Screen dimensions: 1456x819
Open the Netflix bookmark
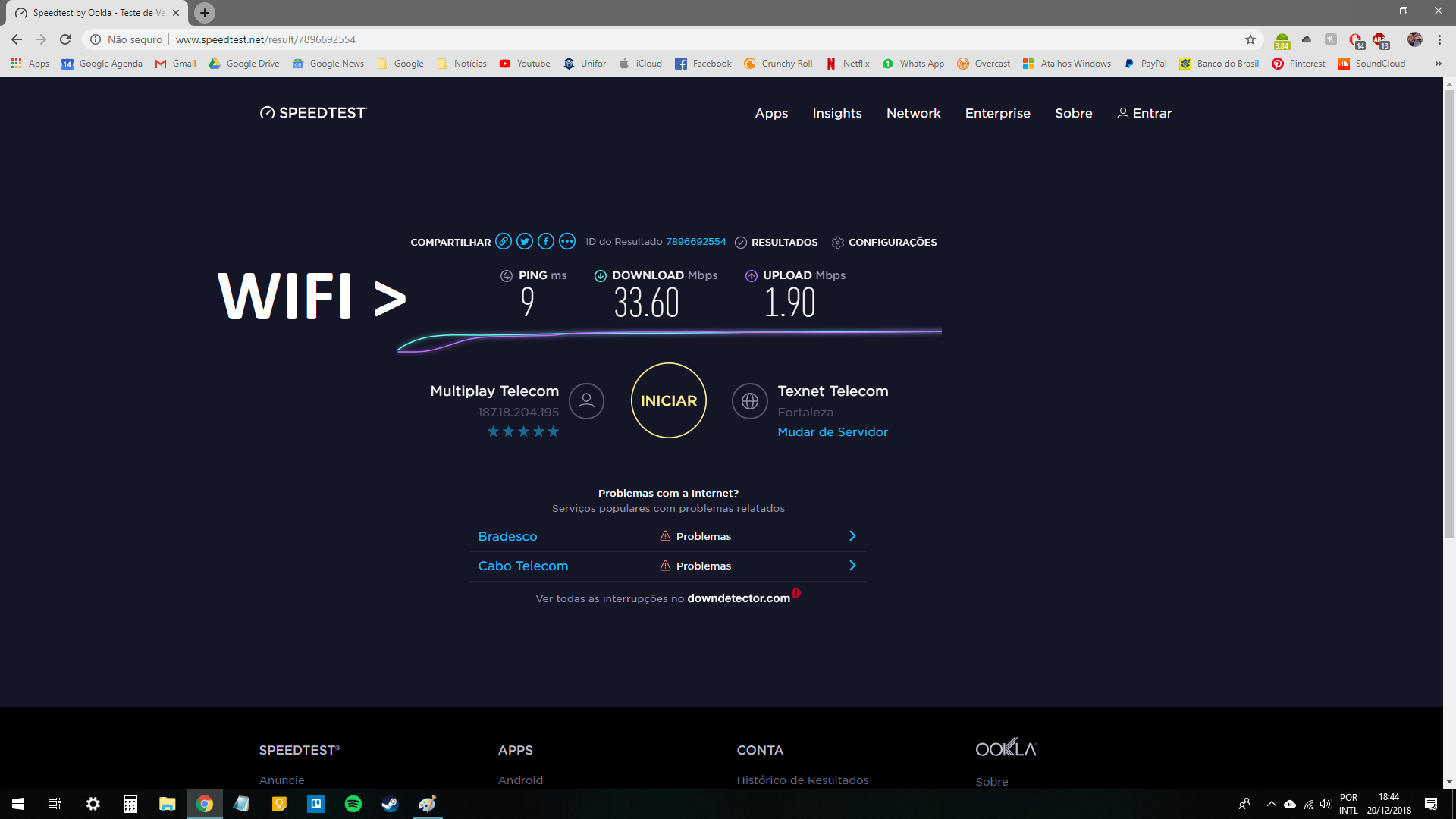point(848,64)
